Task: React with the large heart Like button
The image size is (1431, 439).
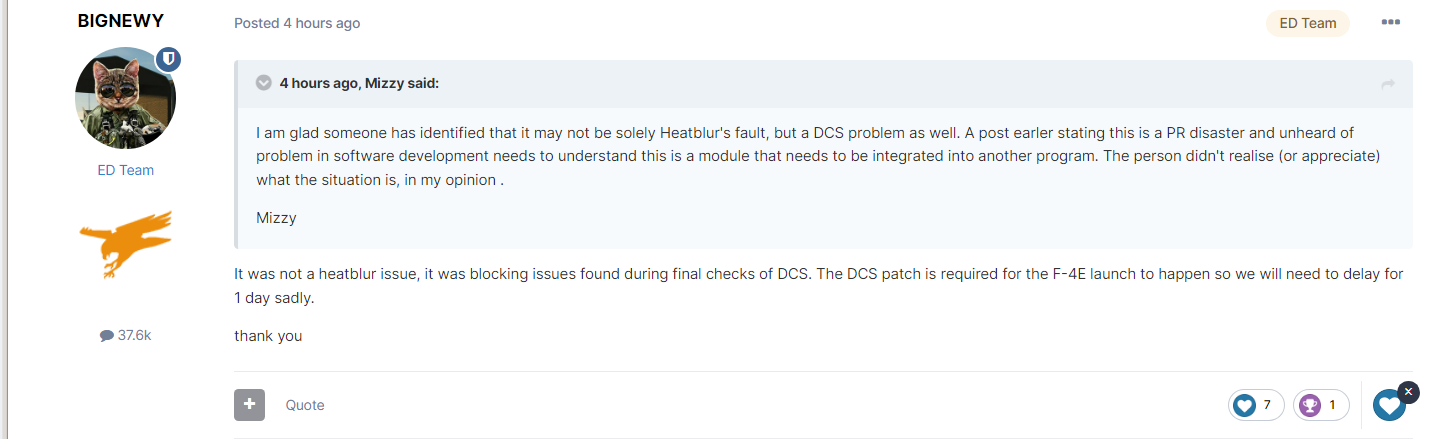Action: click(1388, 405)
